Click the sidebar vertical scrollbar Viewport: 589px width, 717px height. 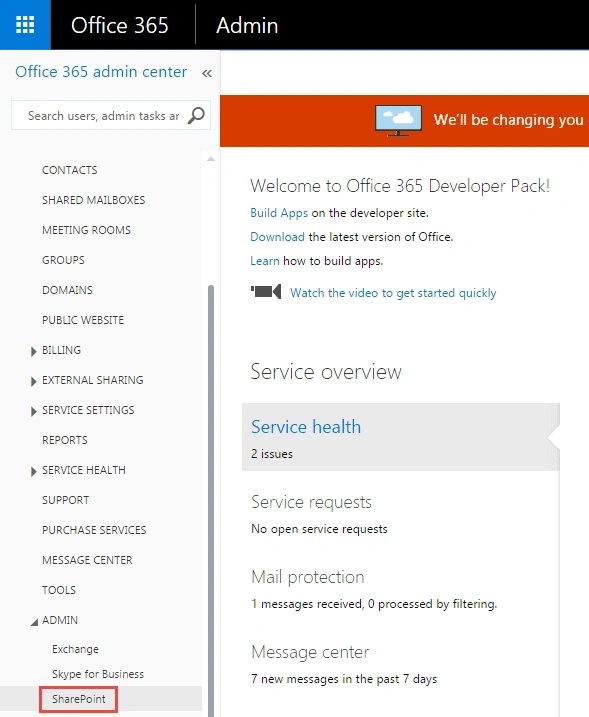[x=211, y=501]
